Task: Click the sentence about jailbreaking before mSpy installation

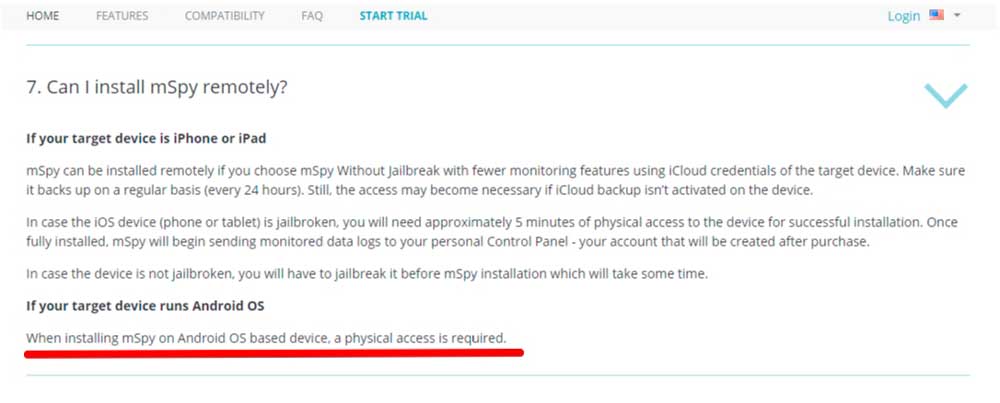Action: (x=367, y=274)
